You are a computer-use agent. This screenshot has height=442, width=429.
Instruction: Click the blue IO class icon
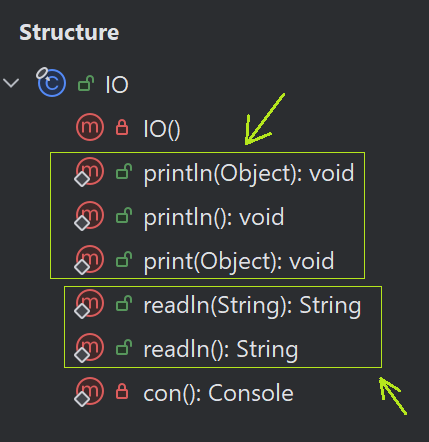pyautogui.click(x=51, y=82)
